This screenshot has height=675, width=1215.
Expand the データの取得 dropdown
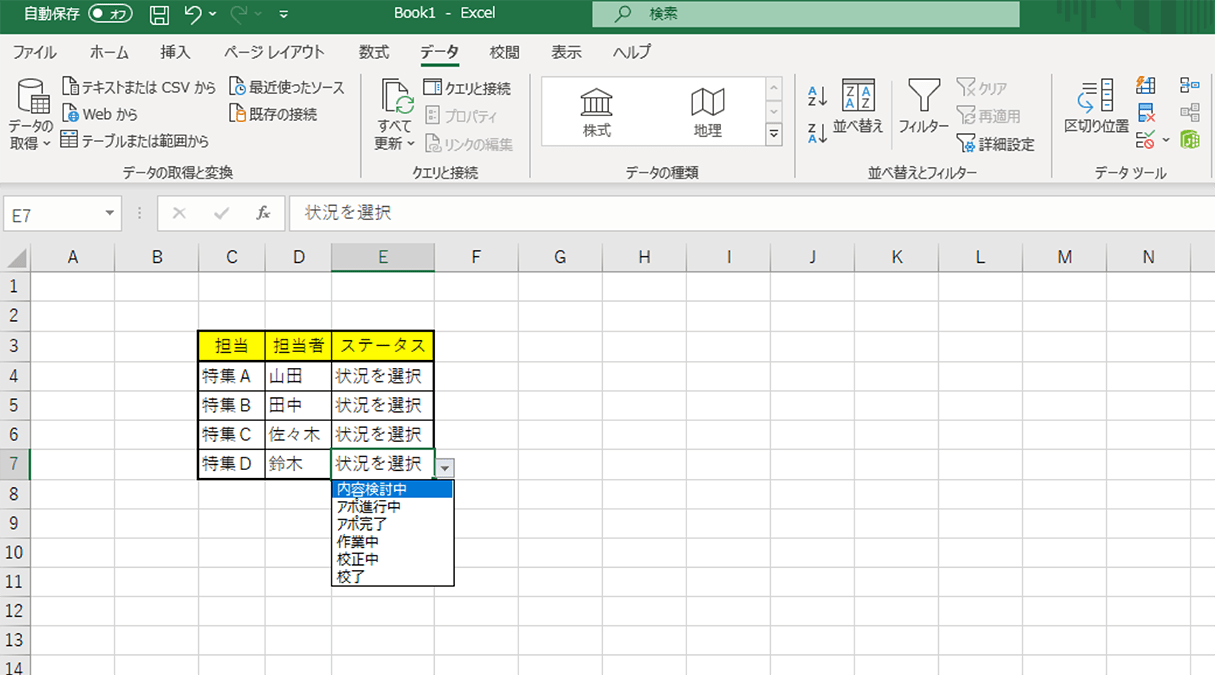31,143
